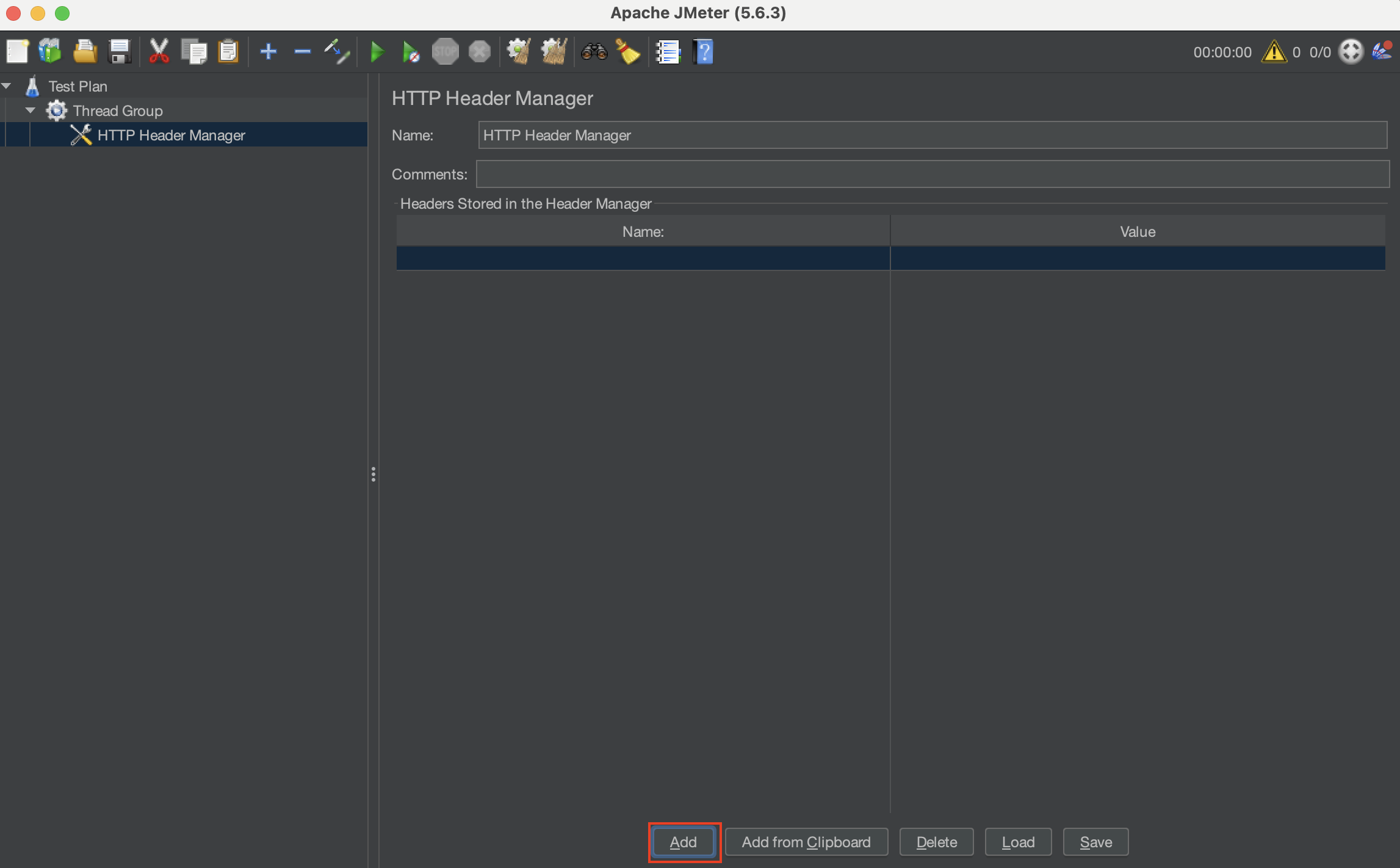Open the Function Helper dialog icon
Viewport: 1400px width, 868px height.
click(668, 52)
